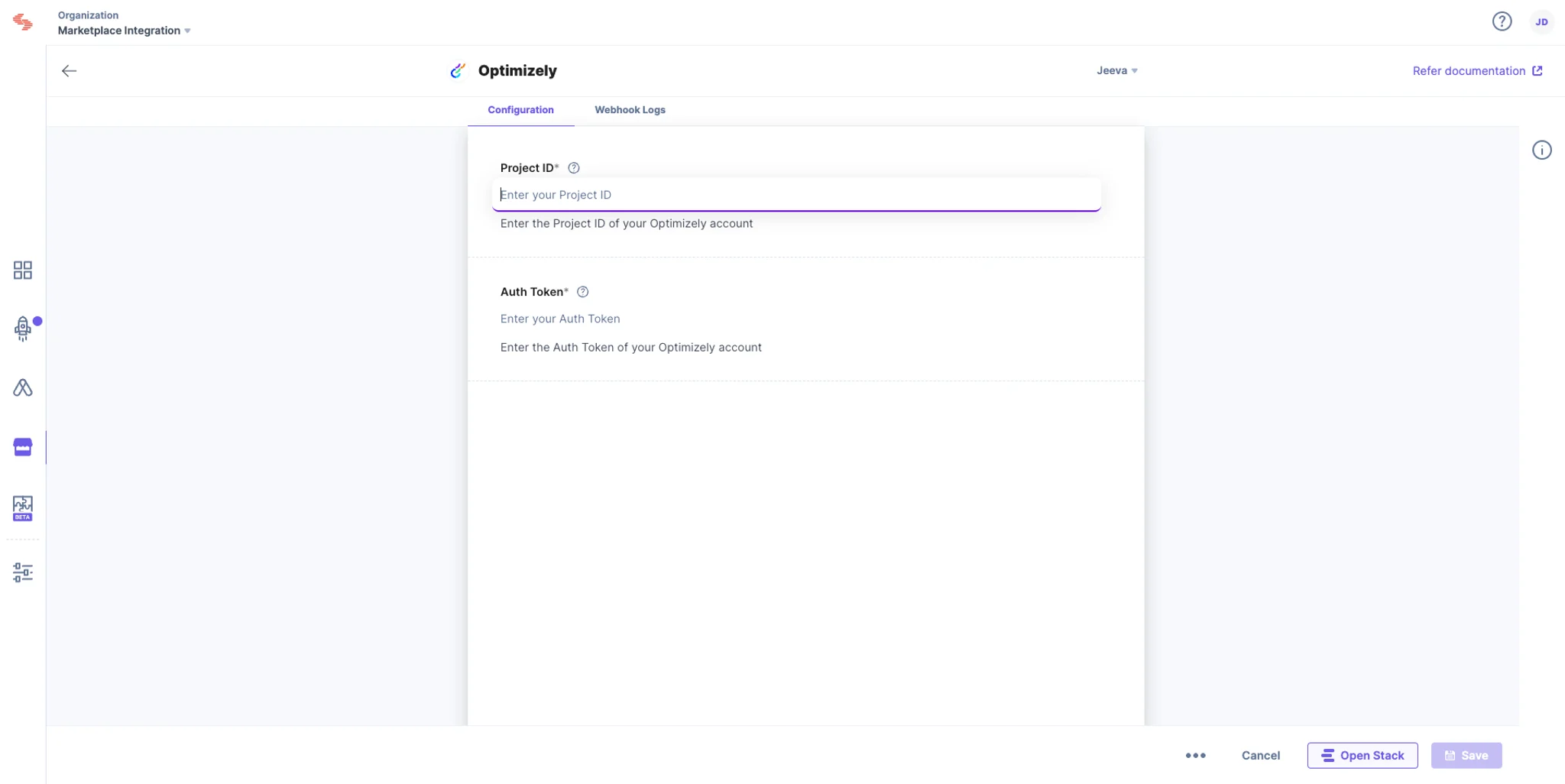Open the Launch rocket icon in sidebar

23,329
